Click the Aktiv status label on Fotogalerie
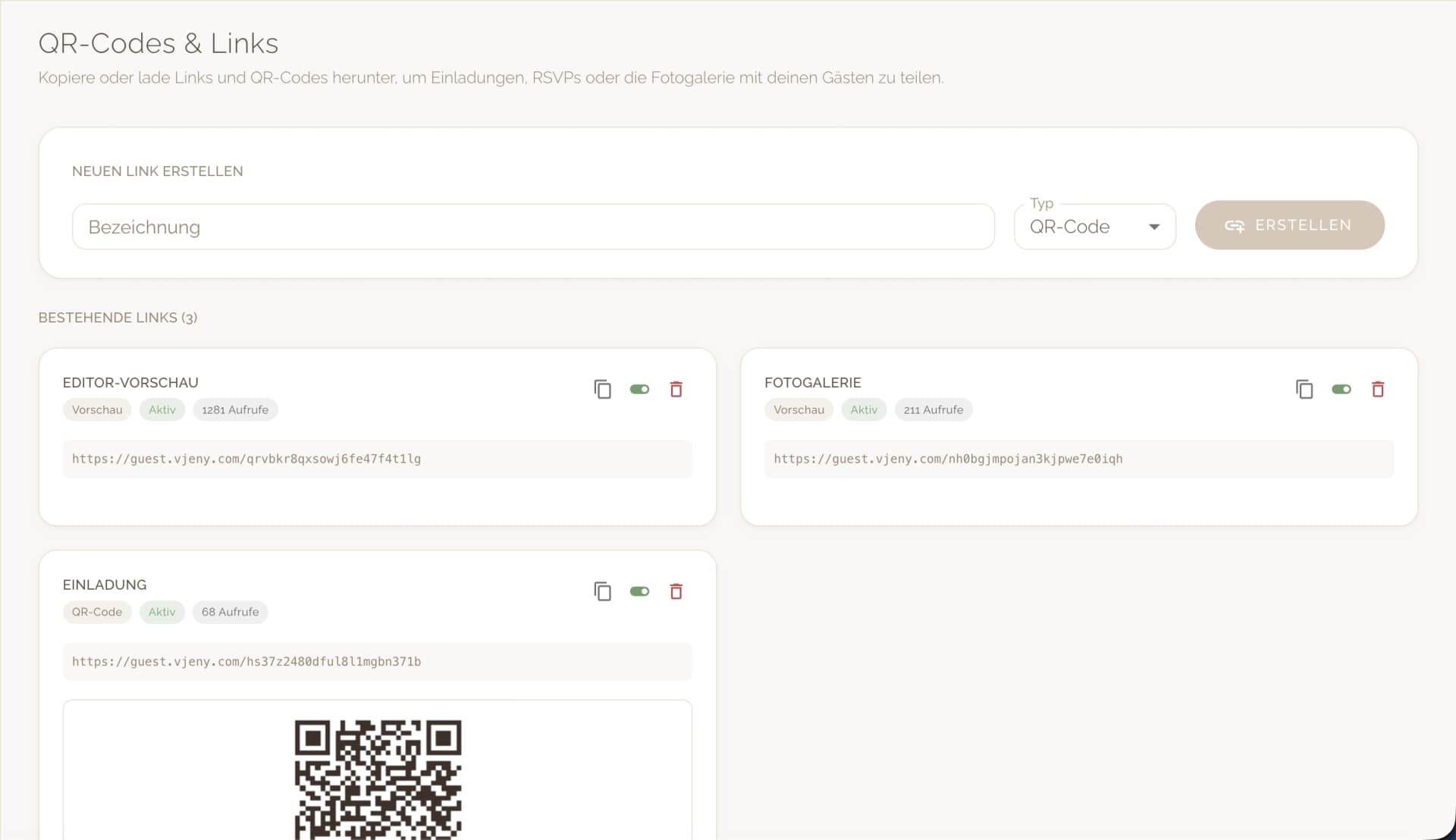Screen dimensions: 1456x840 (863, 409)
